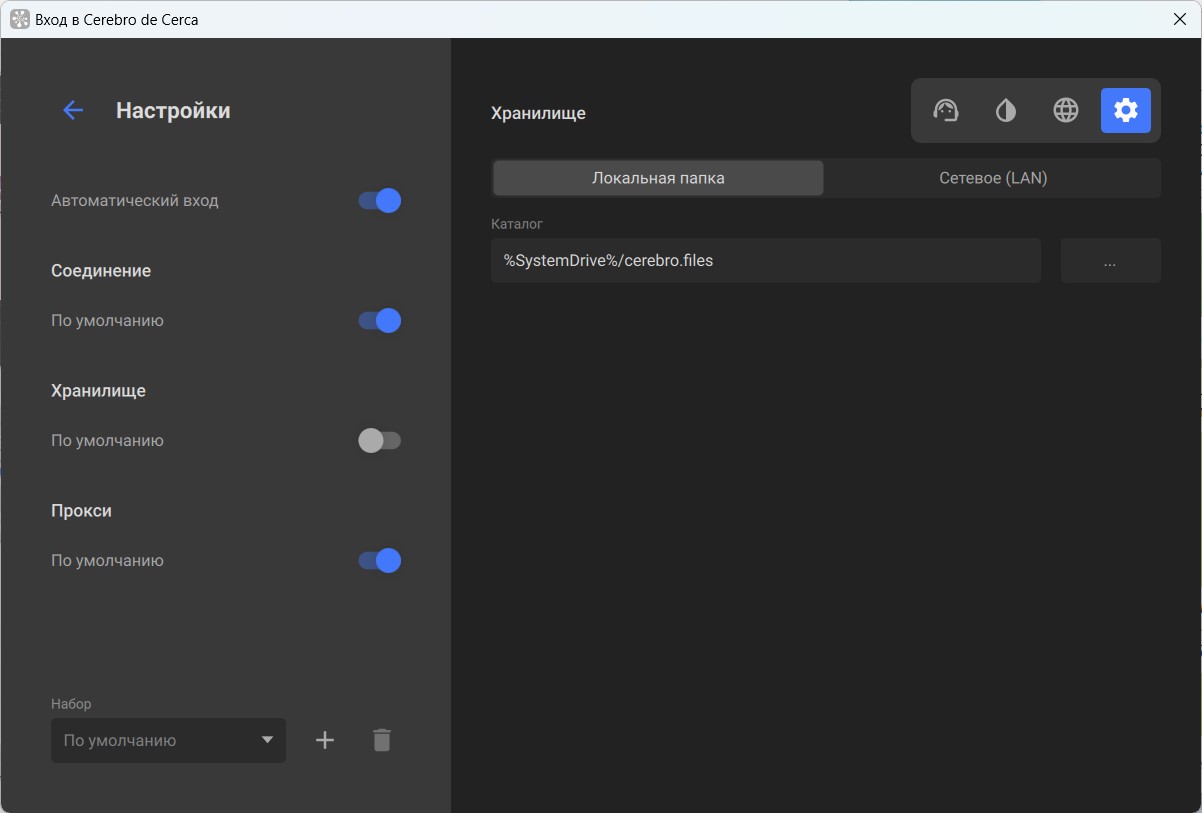Open language selection globe icon

(x=1066, y=110)
